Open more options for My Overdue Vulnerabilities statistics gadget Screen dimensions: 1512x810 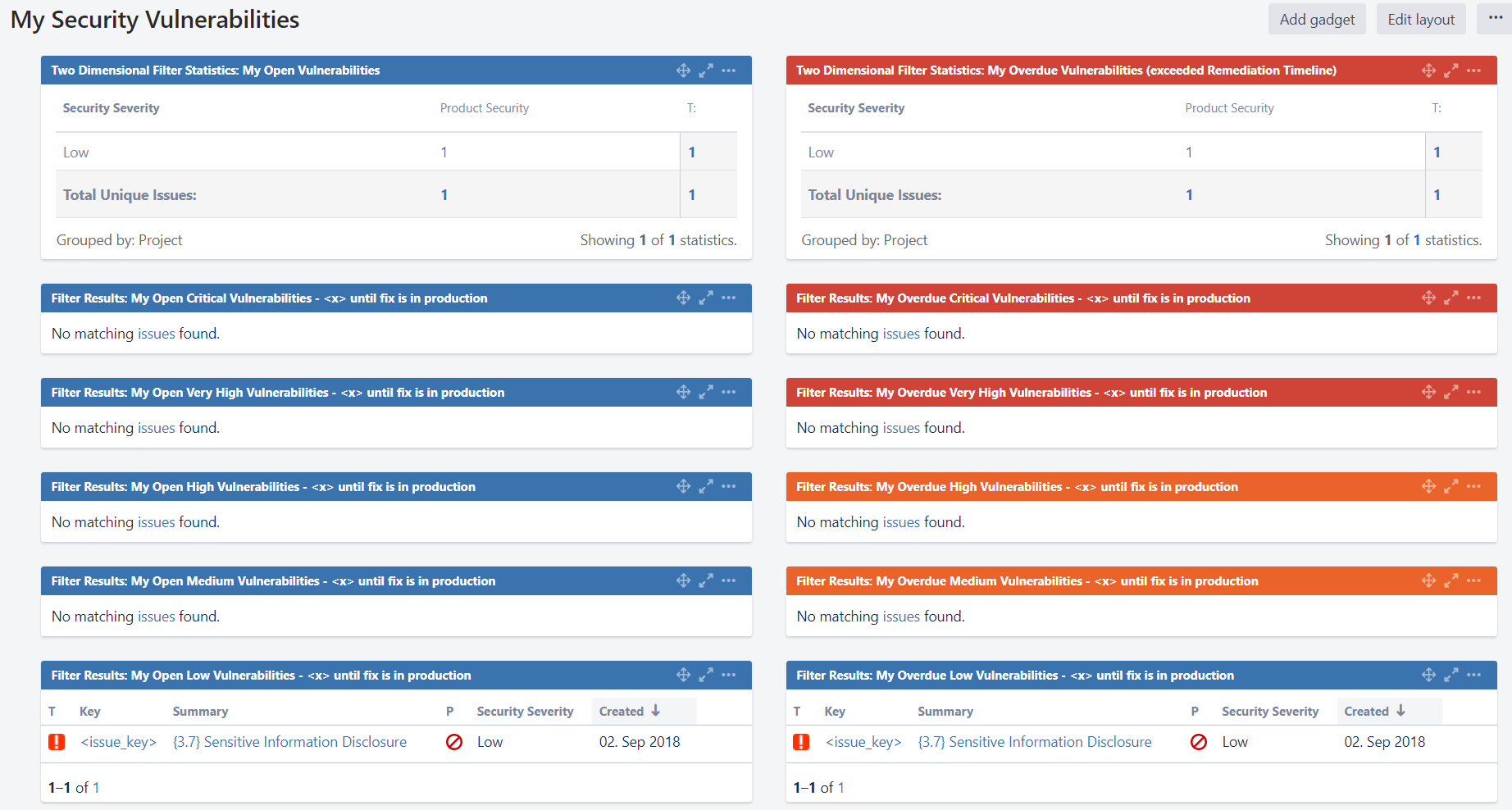[x=1474, y=71]
